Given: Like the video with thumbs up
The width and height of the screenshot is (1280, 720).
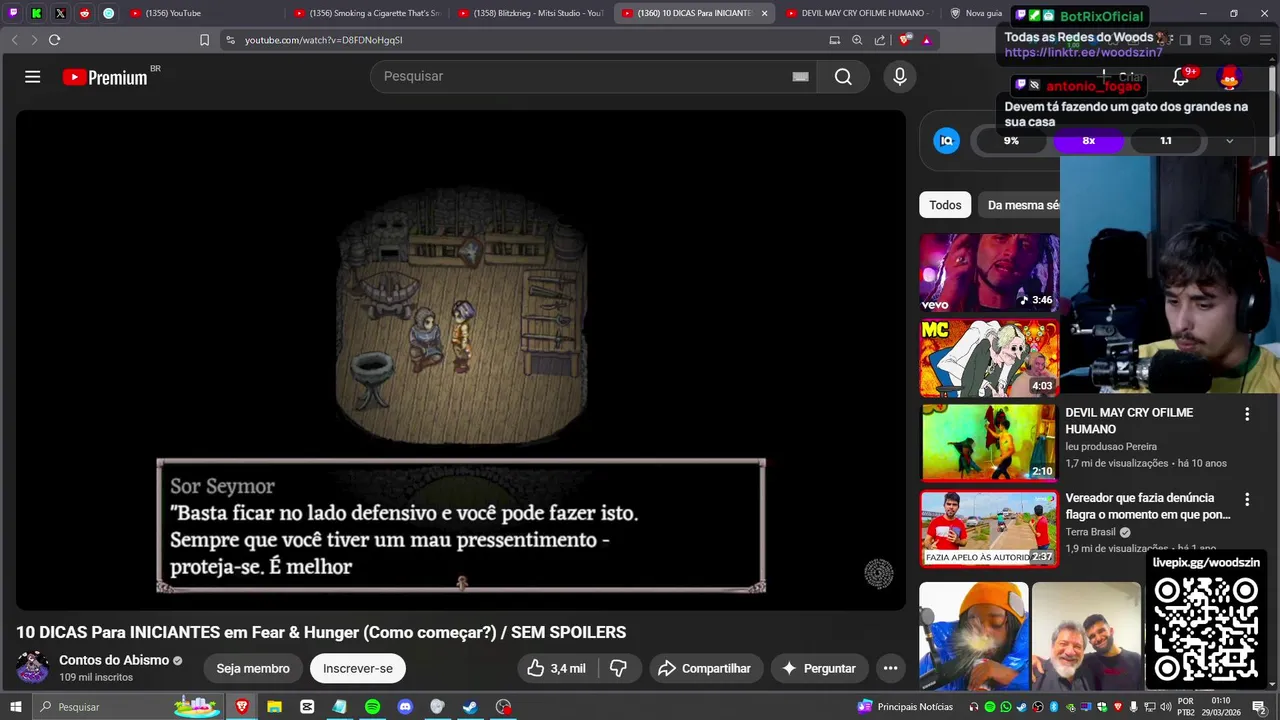Looking at the screenshot, I should coord(556,668).
